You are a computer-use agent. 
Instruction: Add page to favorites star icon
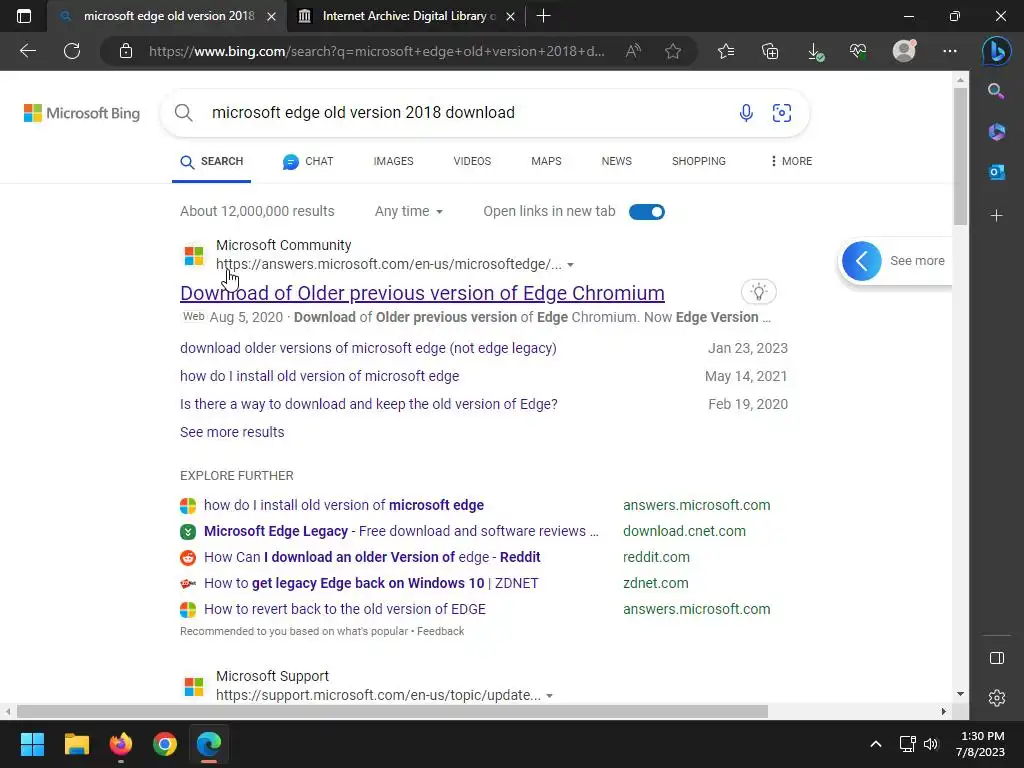click(x=673, y=51)
